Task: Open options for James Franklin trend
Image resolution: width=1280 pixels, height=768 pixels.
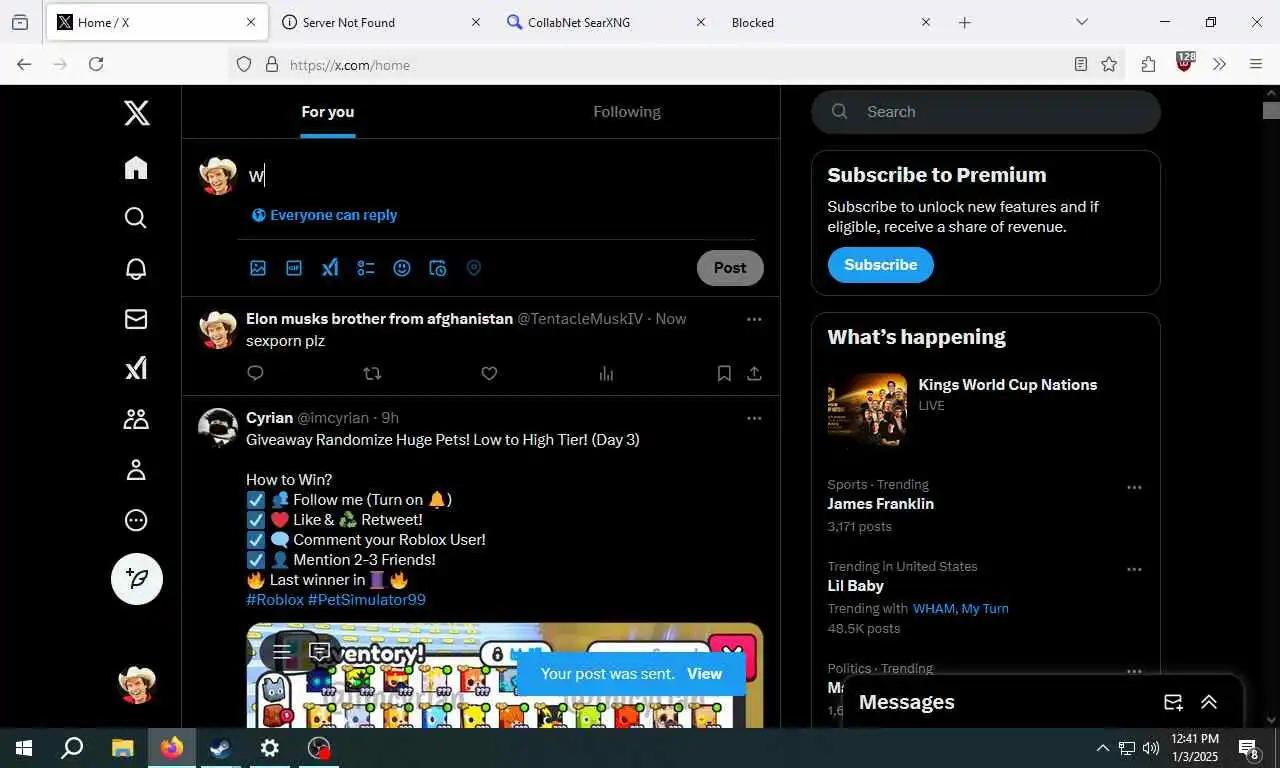Action: point(1134,488)
